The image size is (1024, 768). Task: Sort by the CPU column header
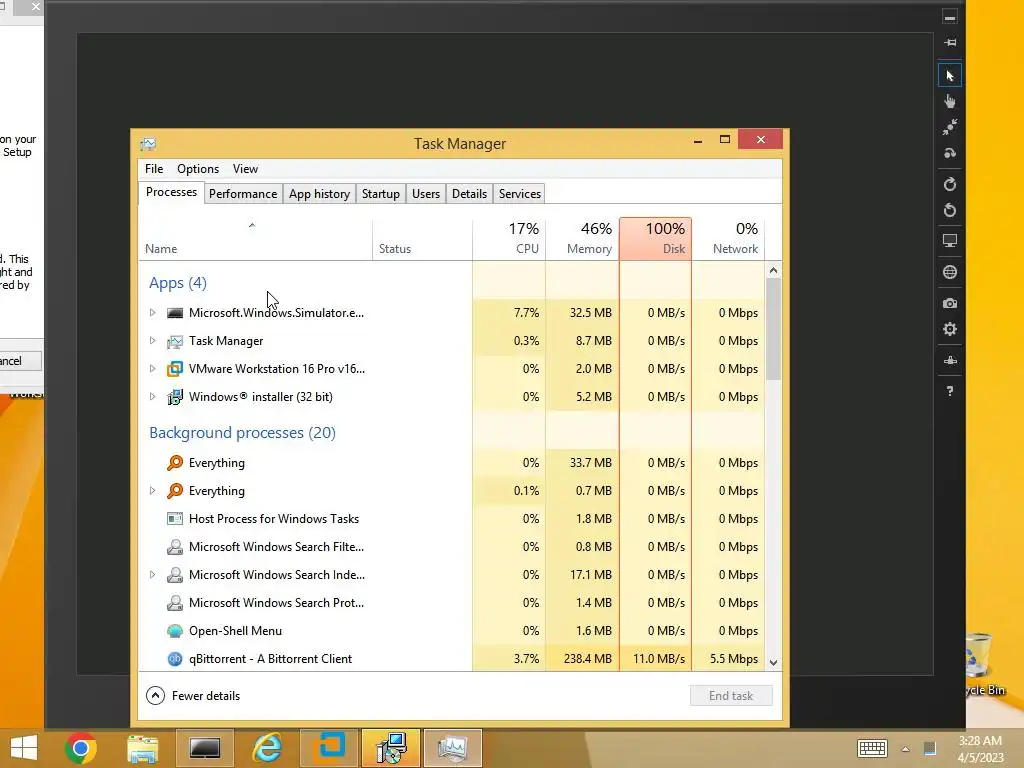pos(509,238)
